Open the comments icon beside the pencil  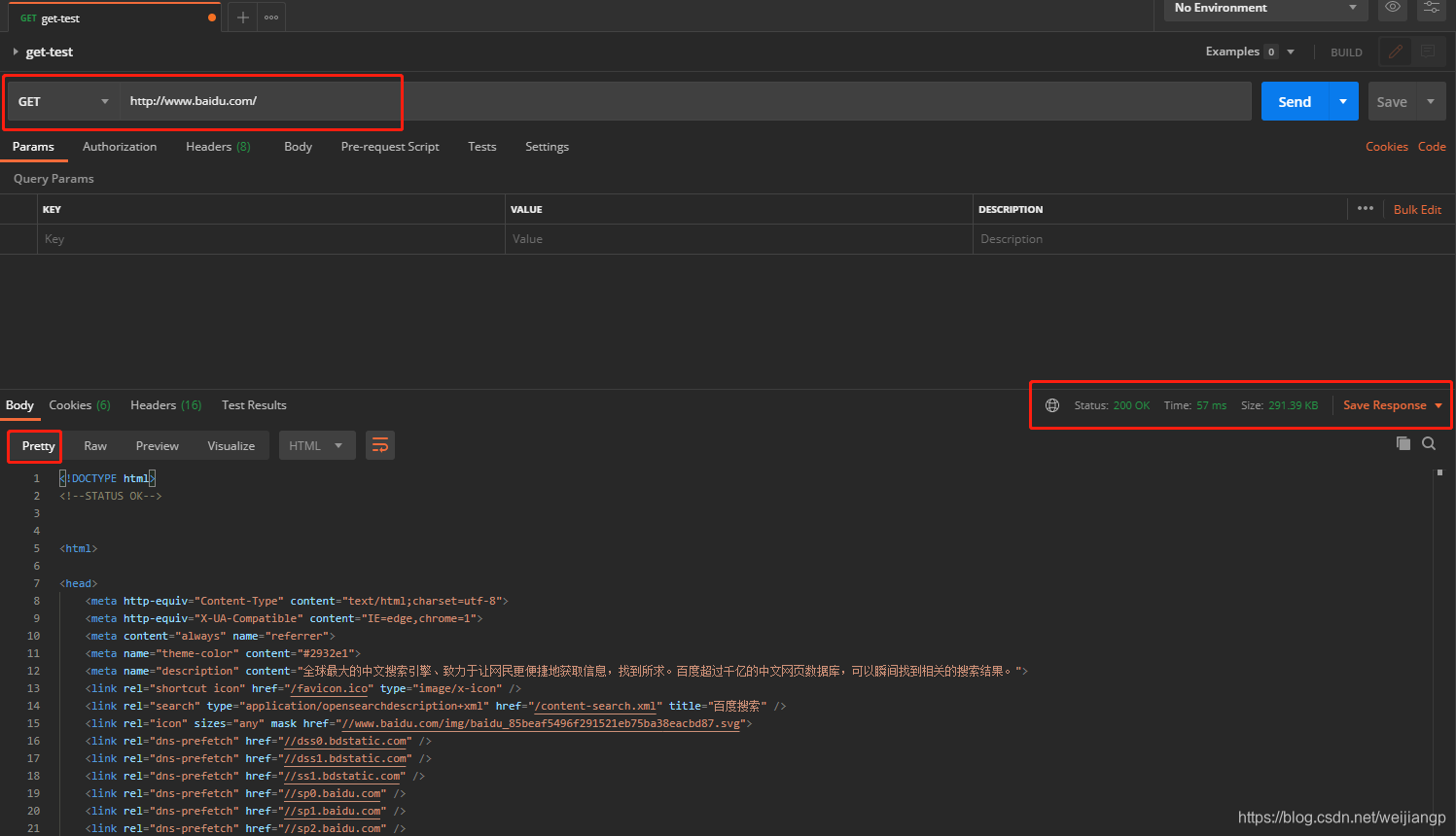point(1428,52)
